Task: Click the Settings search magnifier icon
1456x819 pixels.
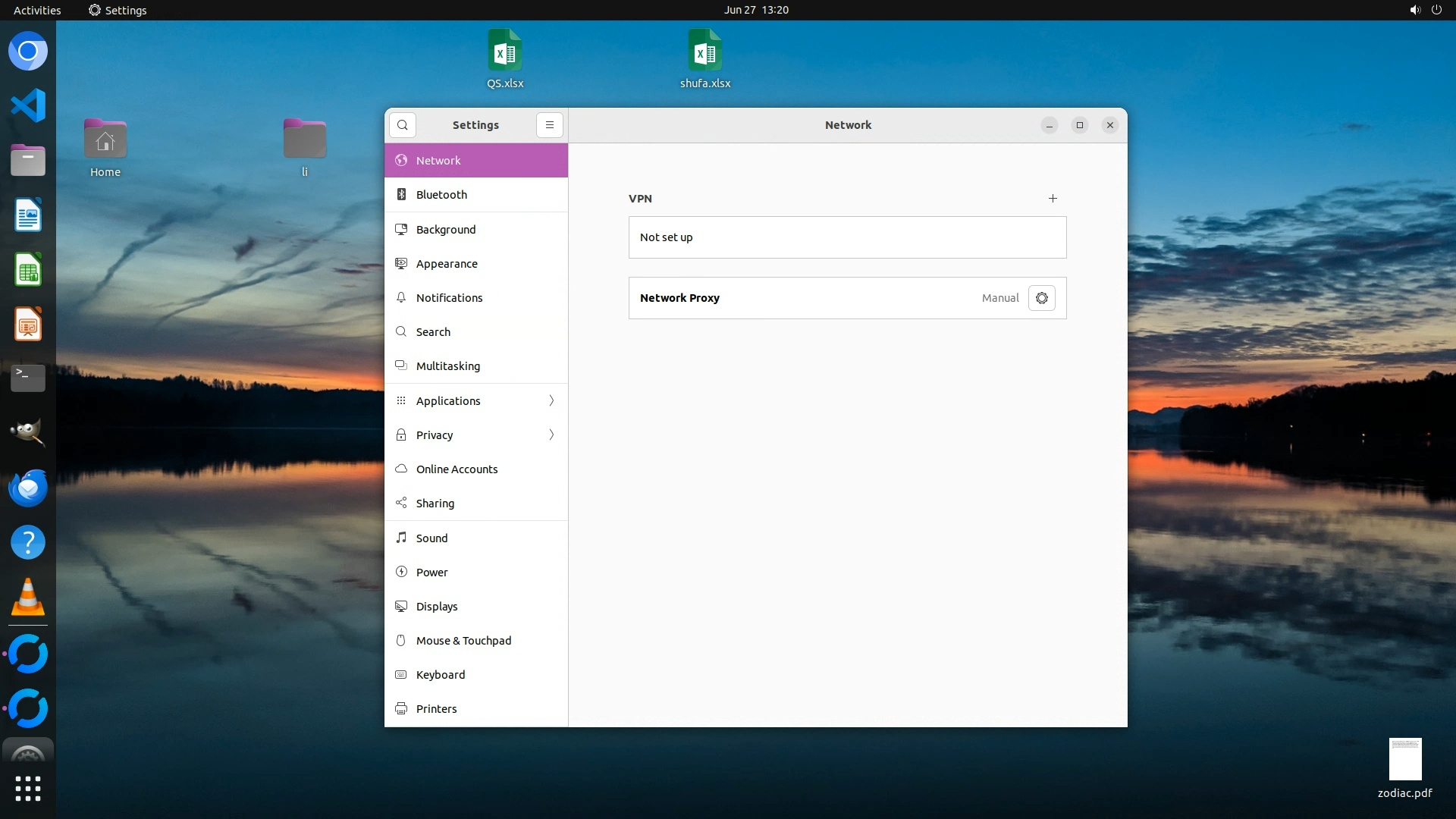Action: tap(403, 125)
